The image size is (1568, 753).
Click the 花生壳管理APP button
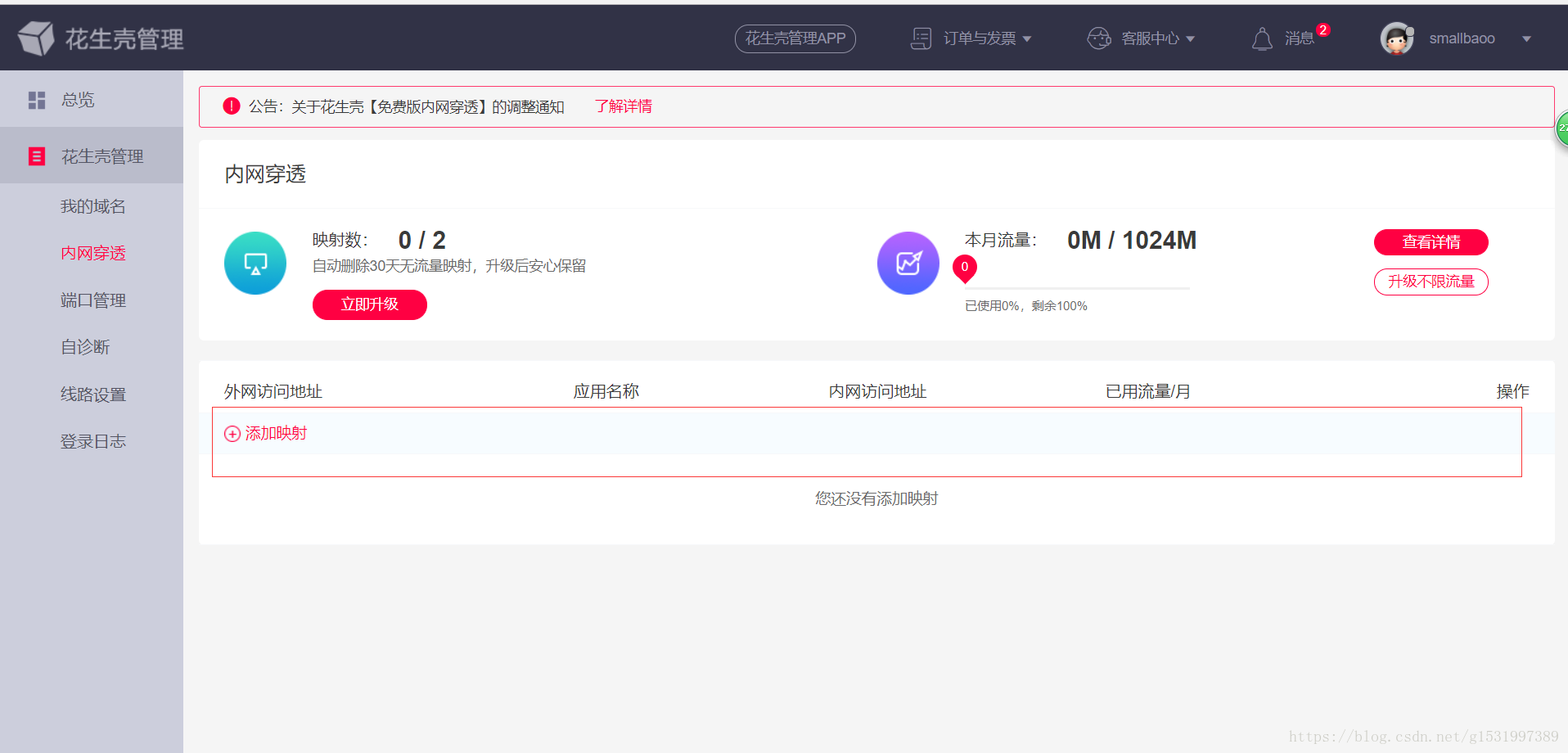(795, 38)
